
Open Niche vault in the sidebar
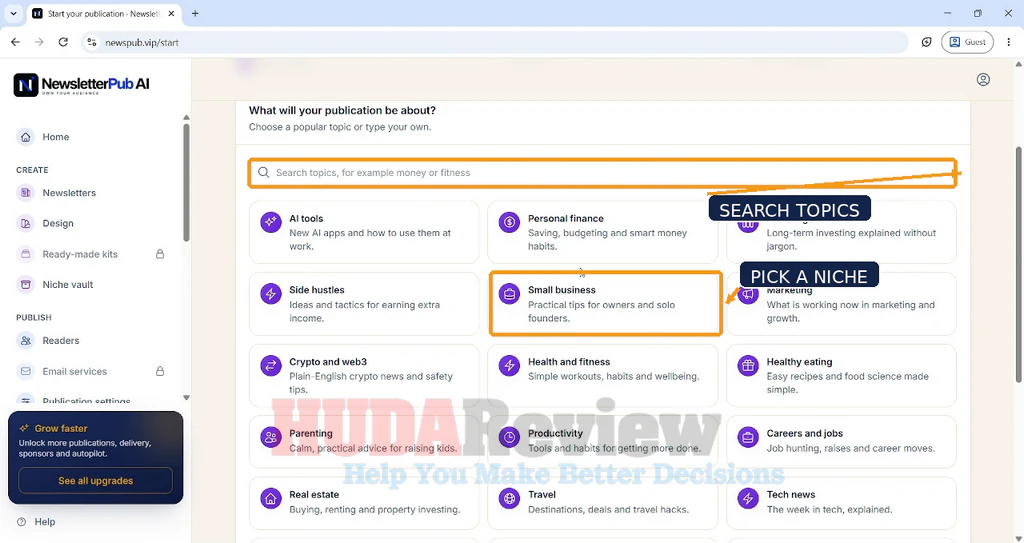click(x=67, y=285)
